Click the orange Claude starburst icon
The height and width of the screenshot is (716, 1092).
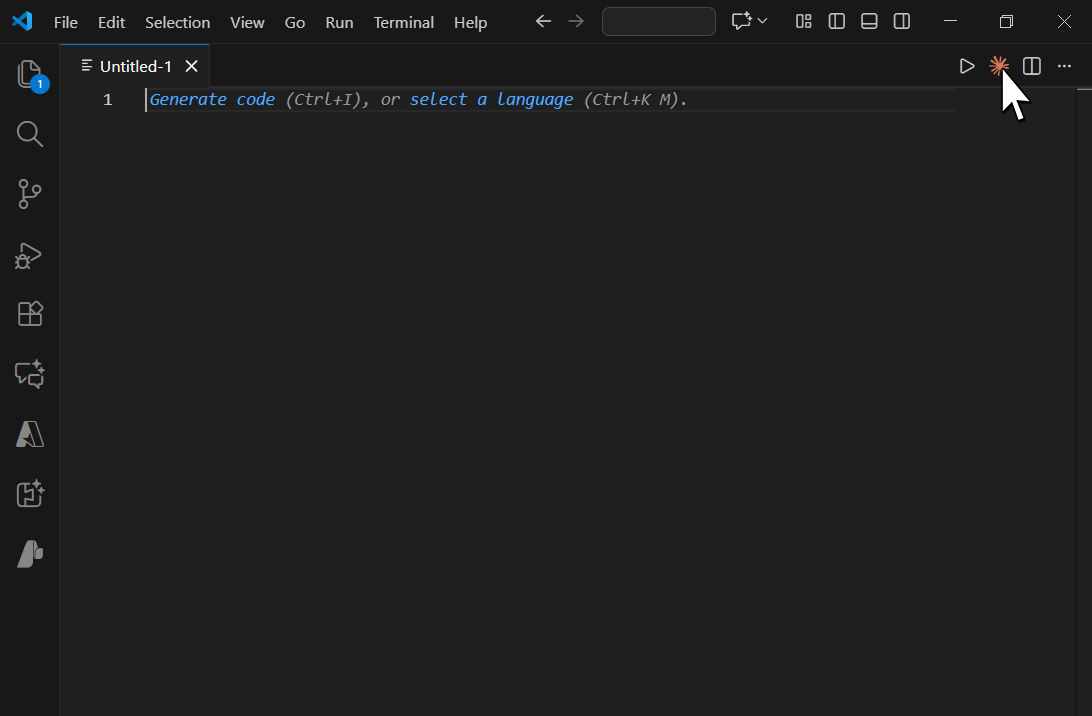click(998, 66)
